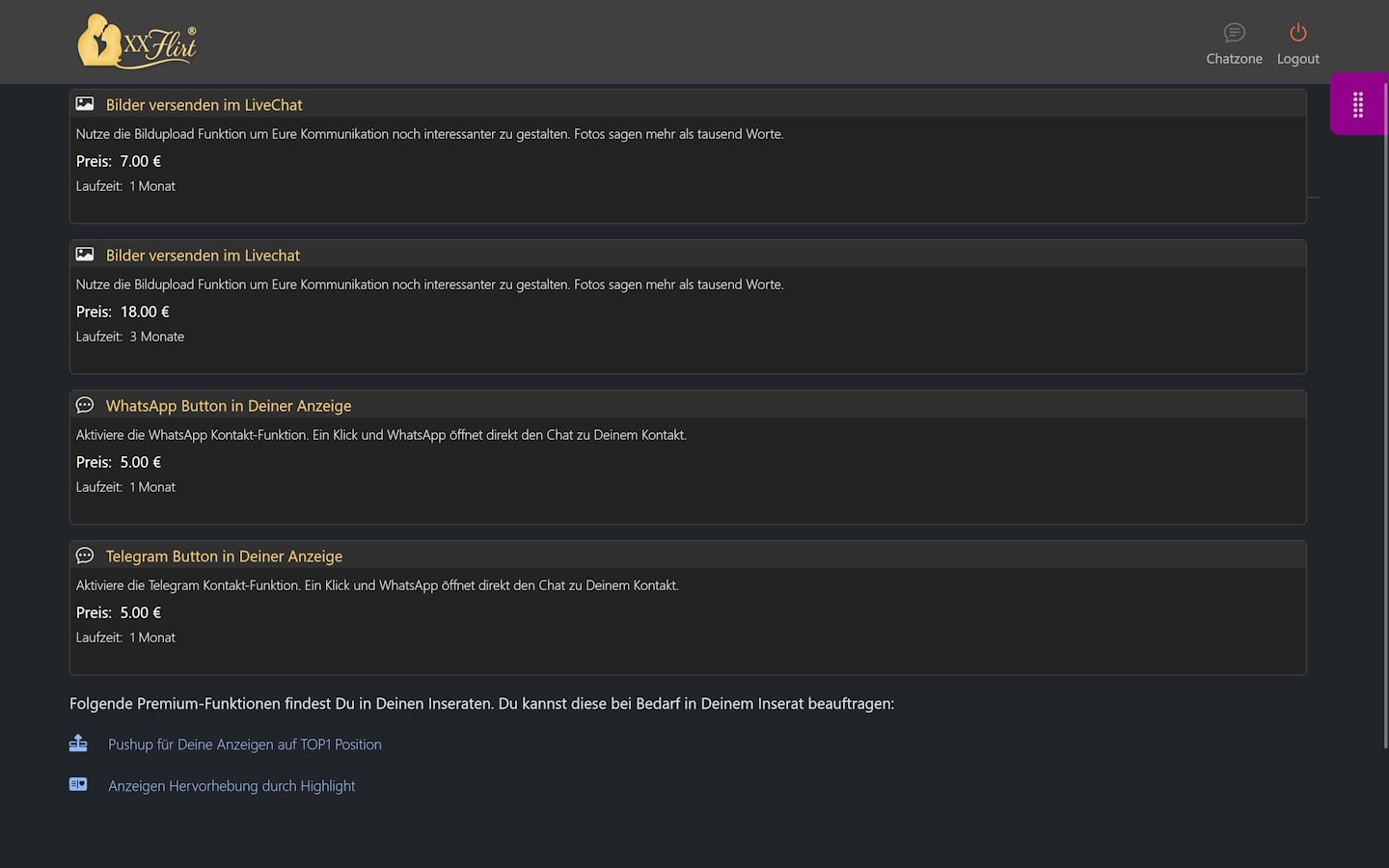This screenshot has height=868, width=1389.
Task: Click the Pushup upload icon
Action: point(78,744)
